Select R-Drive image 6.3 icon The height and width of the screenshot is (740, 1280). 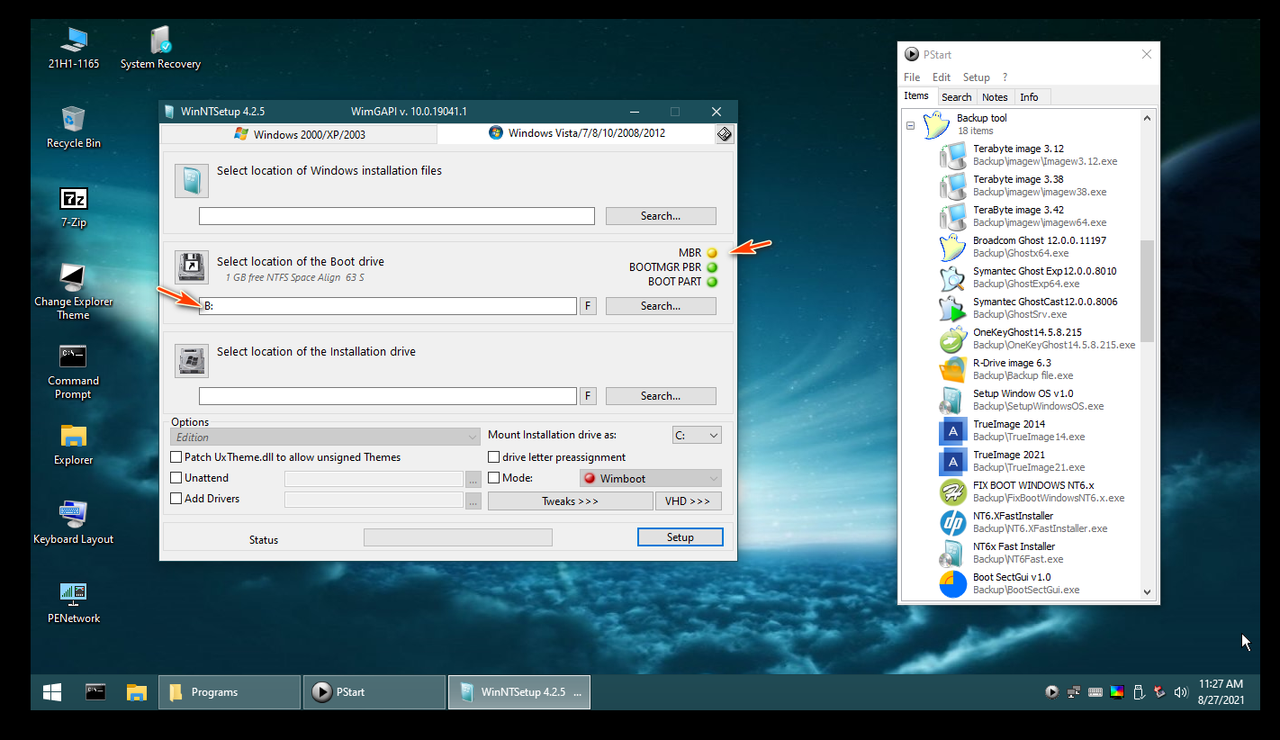[x=953, y=369]
